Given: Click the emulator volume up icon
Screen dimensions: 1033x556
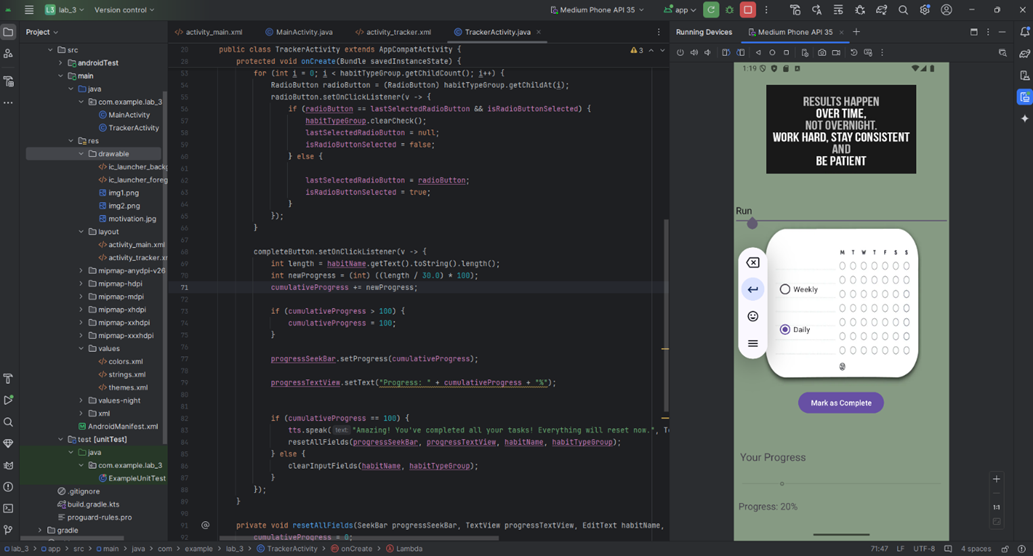Looking at the screenshot, I should point(694,53).
